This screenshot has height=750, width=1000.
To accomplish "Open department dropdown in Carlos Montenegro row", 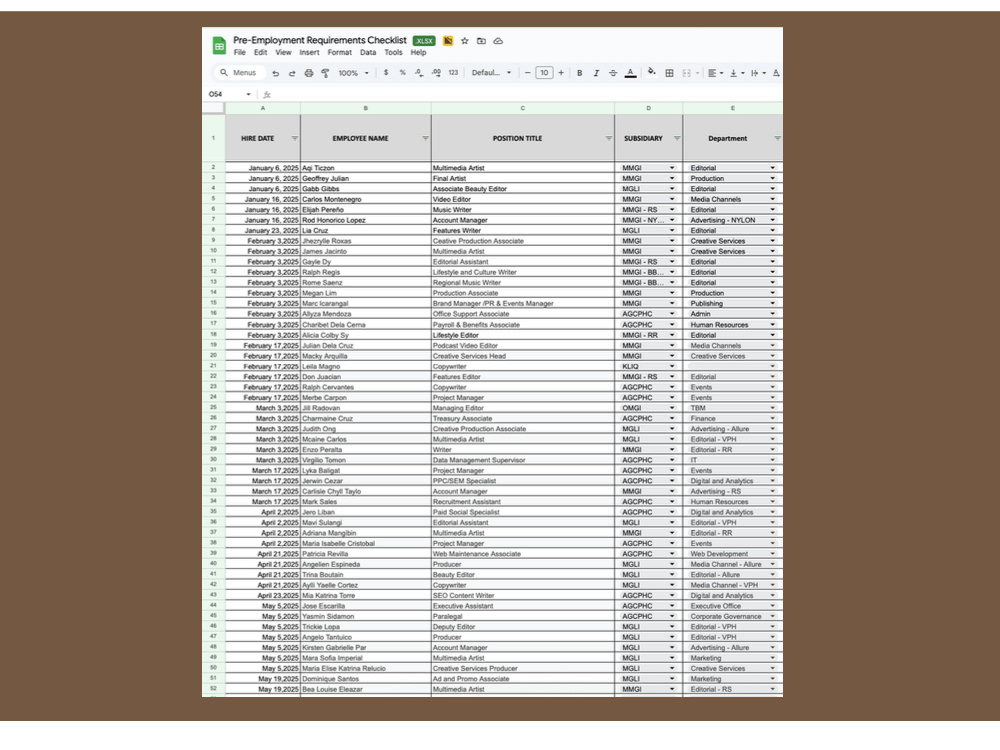I will 772,200.
